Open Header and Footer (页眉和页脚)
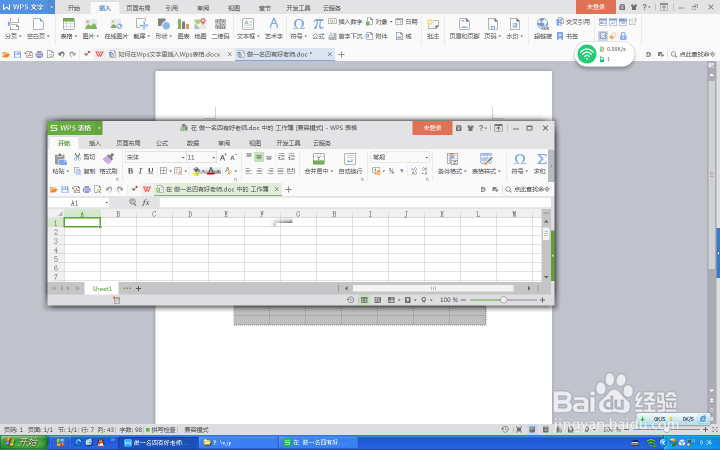 click(464, 28)
